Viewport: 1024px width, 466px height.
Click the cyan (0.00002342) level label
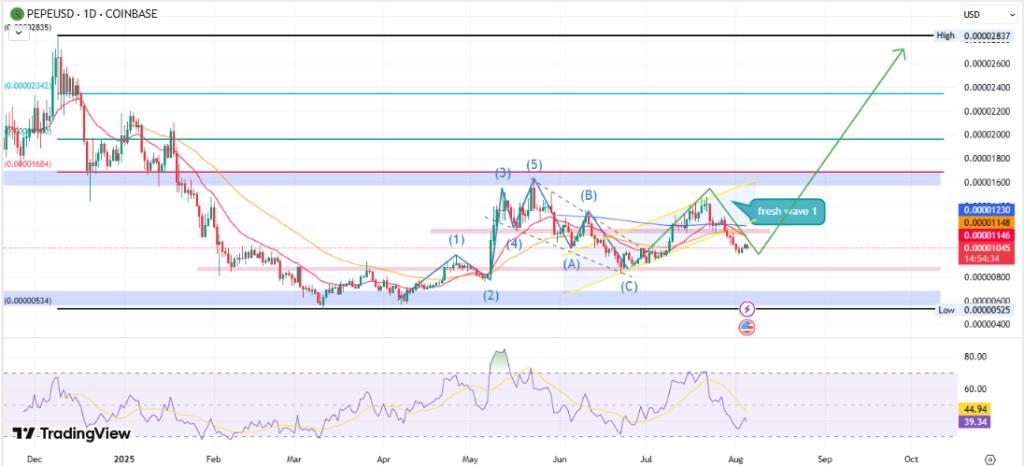click(28, 85)
